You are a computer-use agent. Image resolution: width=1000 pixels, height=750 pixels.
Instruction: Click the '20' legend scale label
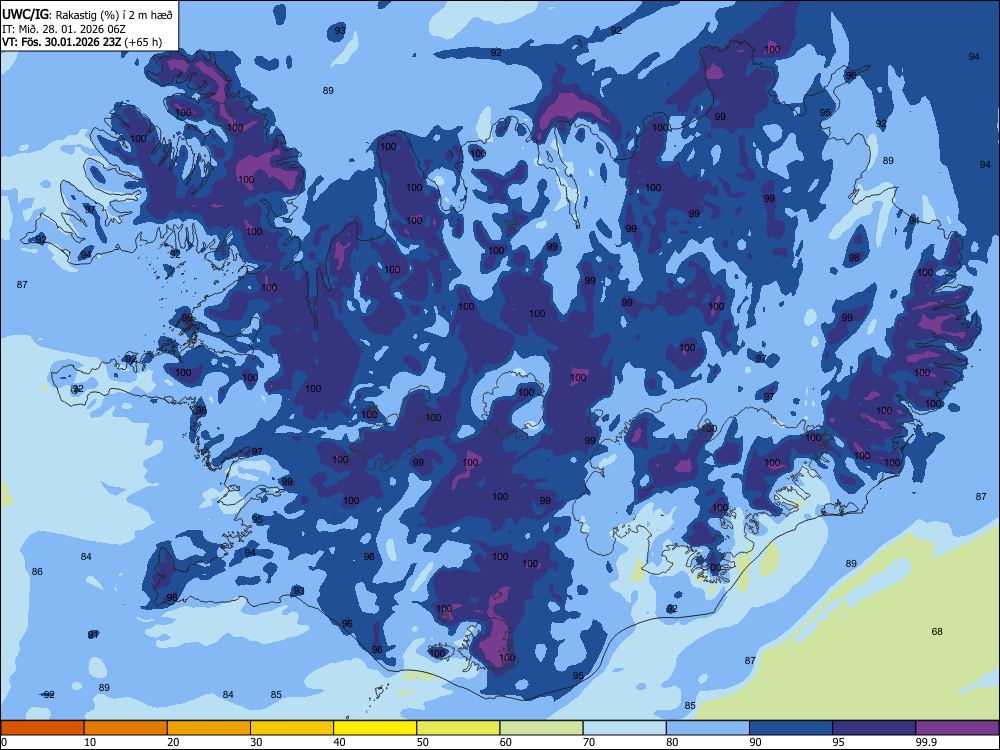(x=173, y=742)
